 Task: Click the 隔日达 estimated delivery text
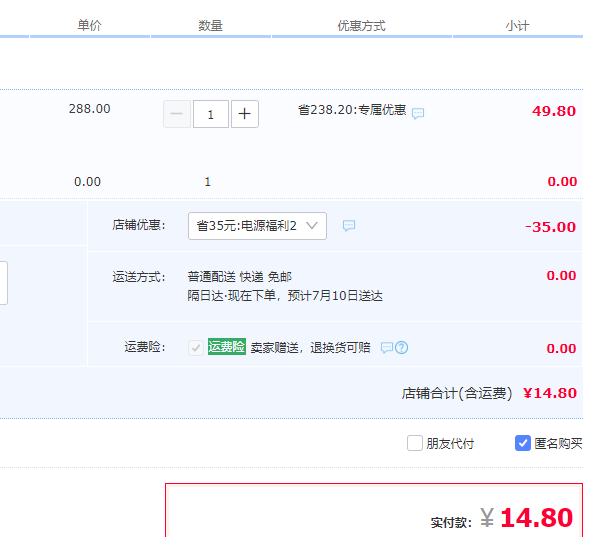[285, 295]
